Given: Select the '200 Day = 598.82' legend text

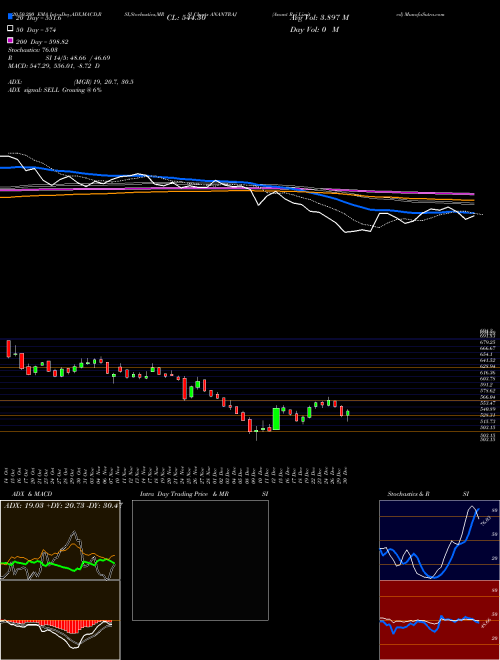Looking at the screenshot, I should (42, 42).
